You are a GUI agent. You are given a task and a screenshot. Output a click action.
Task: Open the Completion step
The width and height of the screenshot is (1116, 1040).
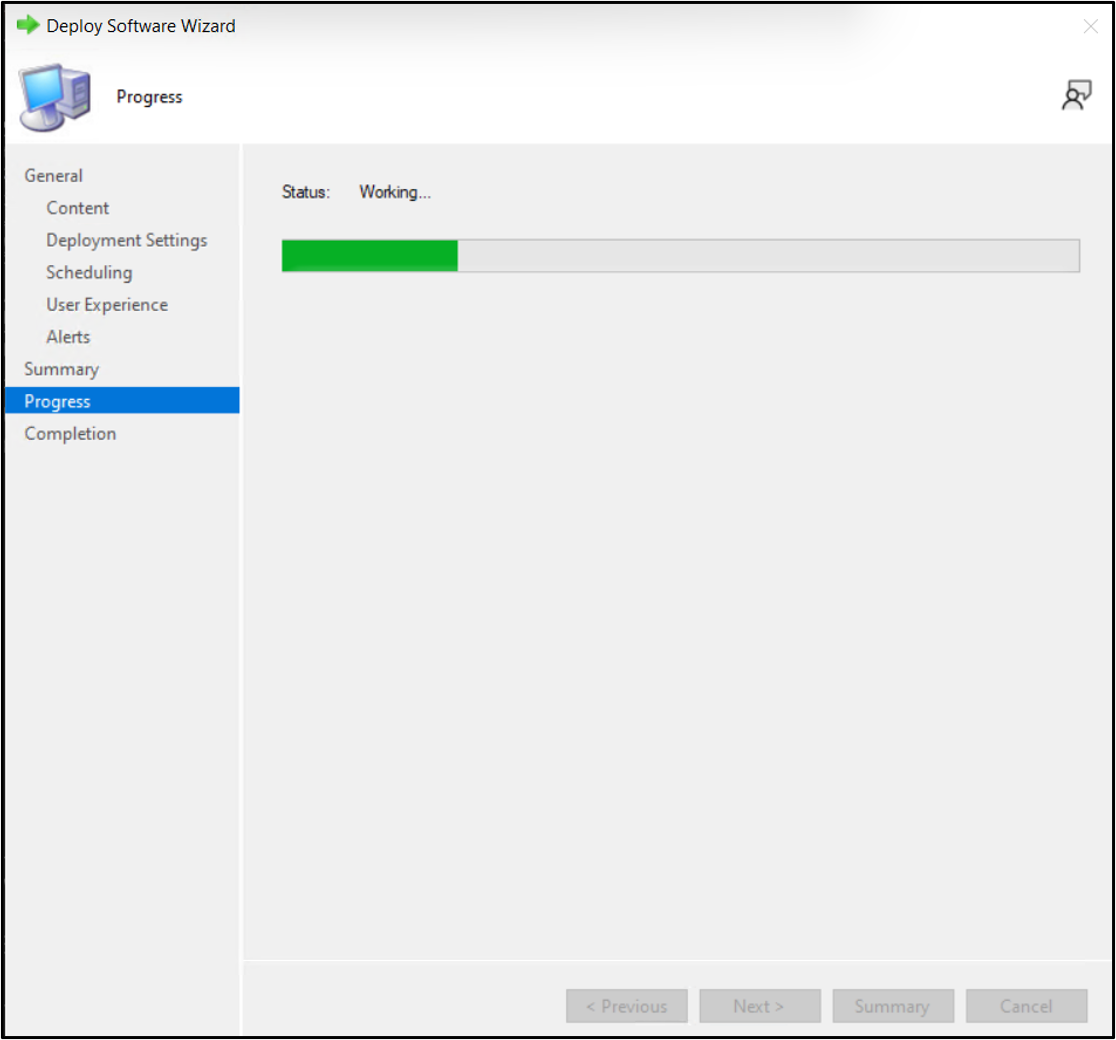click(70, 434)
